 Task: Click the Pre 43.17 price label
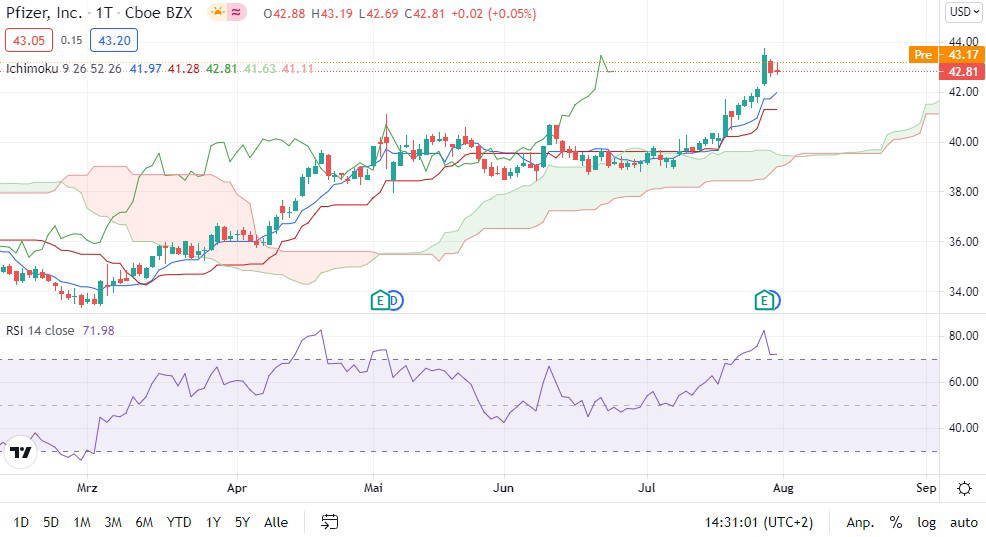click(946, 55)
